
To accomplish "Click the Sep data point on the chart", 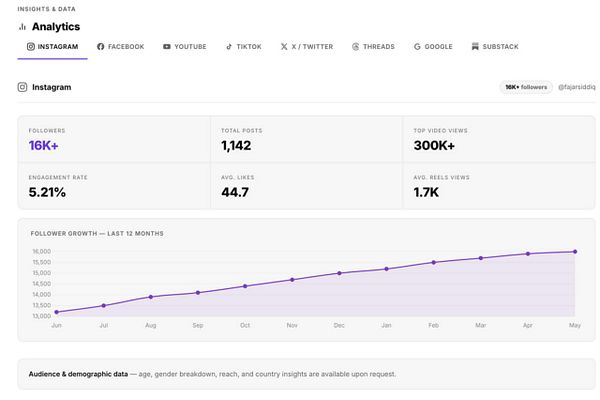I will click(198, 293).
